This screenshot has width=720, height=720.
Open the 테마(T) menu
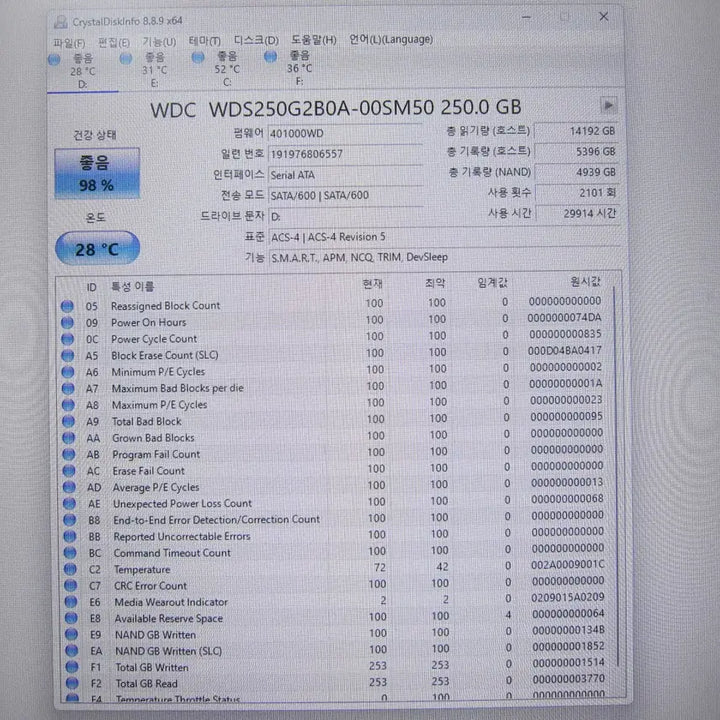[x=205, y=41]
